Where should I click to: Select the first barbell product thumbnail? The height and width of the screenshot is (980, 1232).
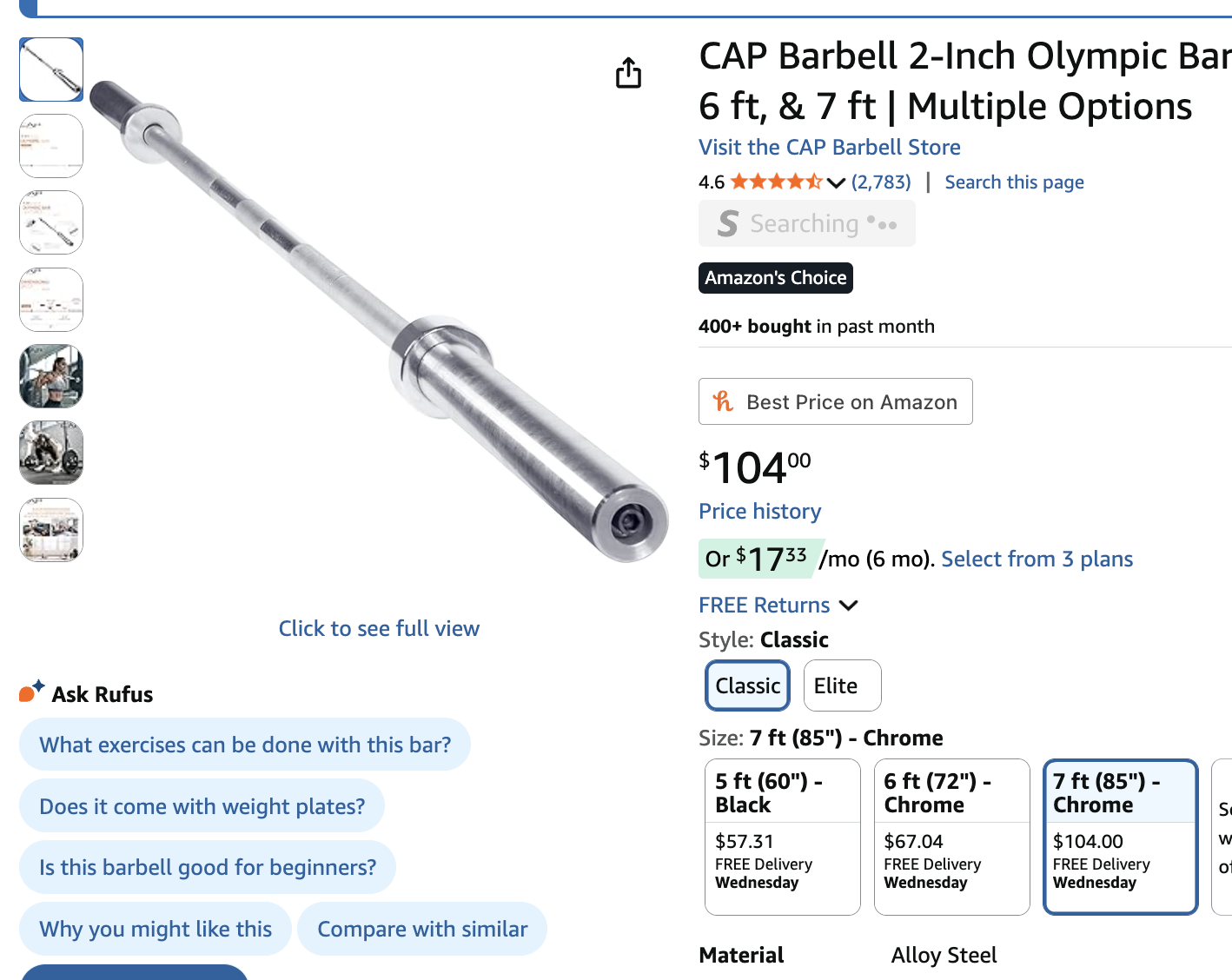point(51,70)
